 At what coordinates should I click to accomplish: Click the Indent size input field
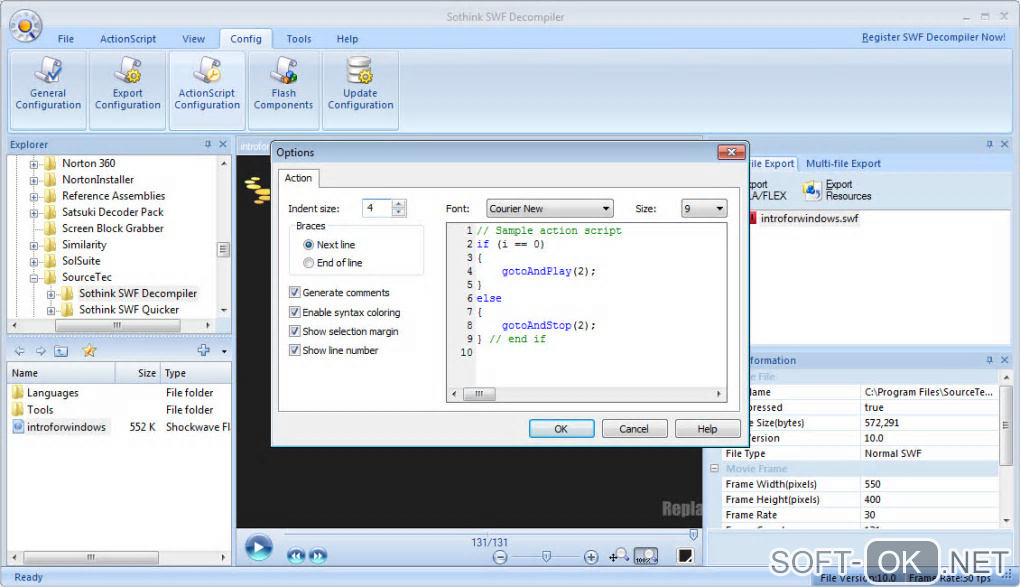click(x=377, y=208)
